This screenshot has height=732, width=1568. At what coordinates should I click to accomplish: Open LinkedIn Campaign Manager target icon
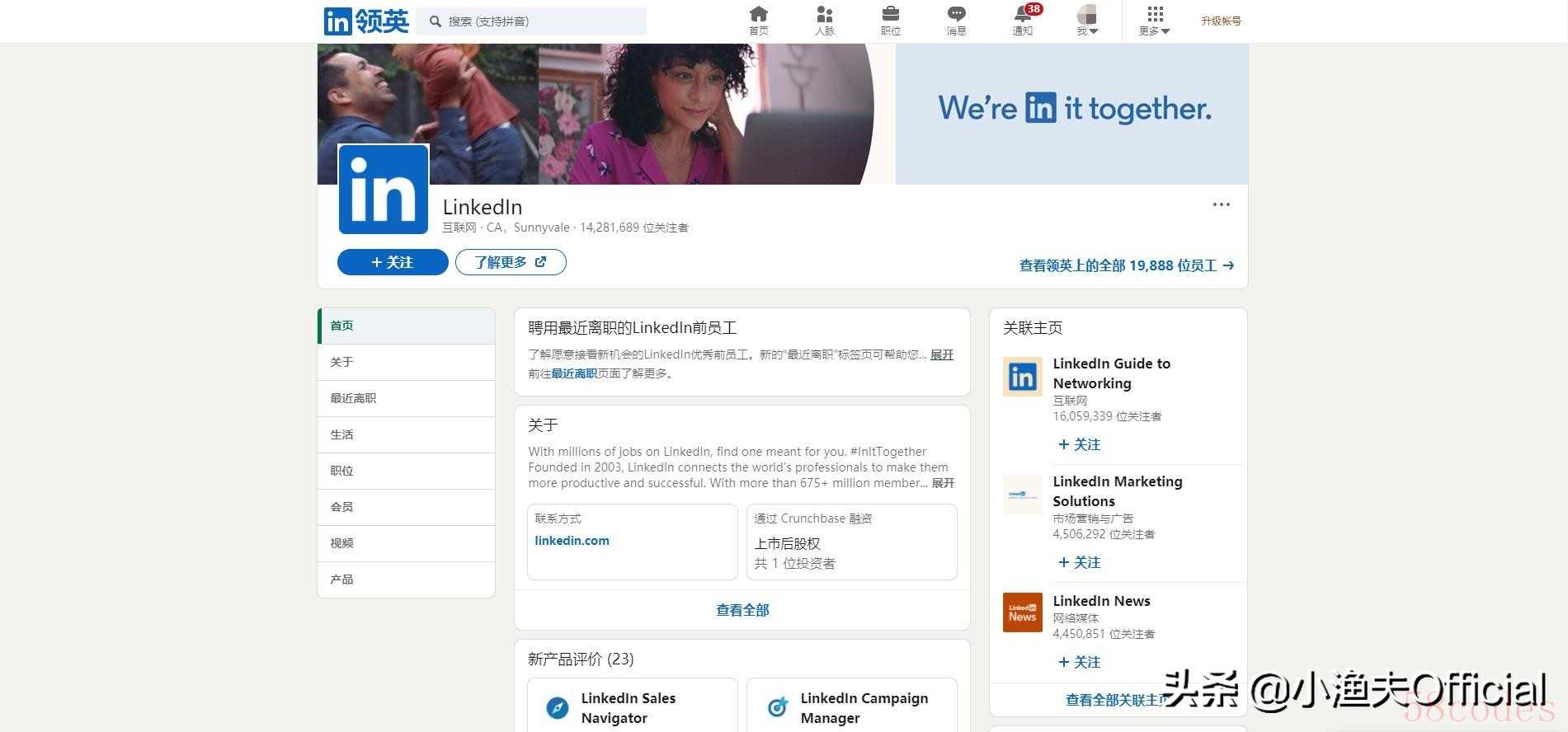[777, 707]
